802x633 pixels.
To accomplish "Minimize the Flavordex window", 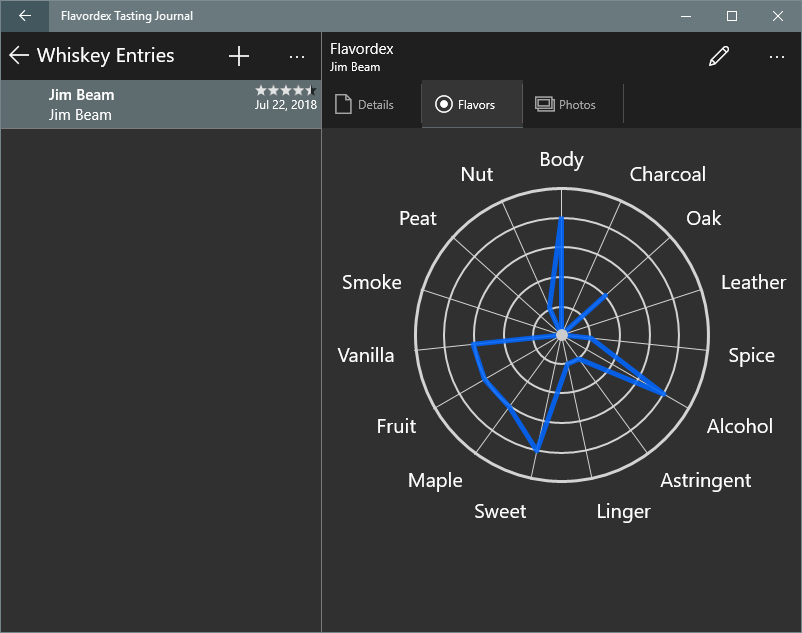I will (686, 16).
